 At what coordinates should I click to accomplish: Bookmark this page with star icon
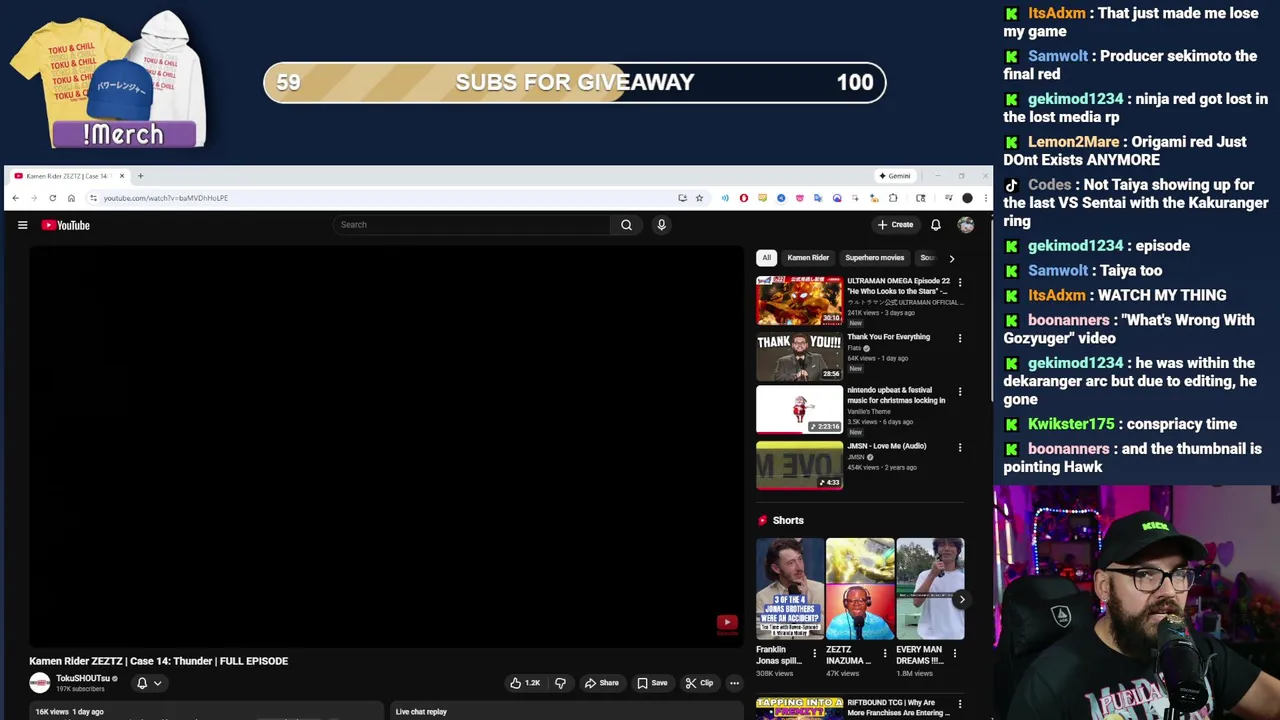coord(699,198)
